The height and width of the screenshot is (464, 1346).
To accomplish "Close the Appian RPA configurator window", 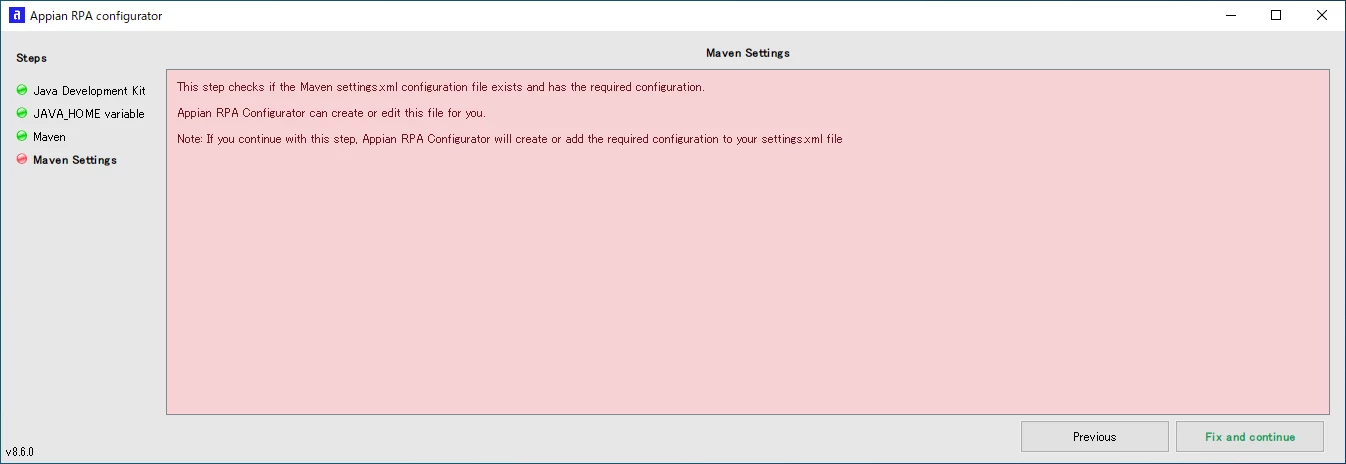I will pos(1322,15).
